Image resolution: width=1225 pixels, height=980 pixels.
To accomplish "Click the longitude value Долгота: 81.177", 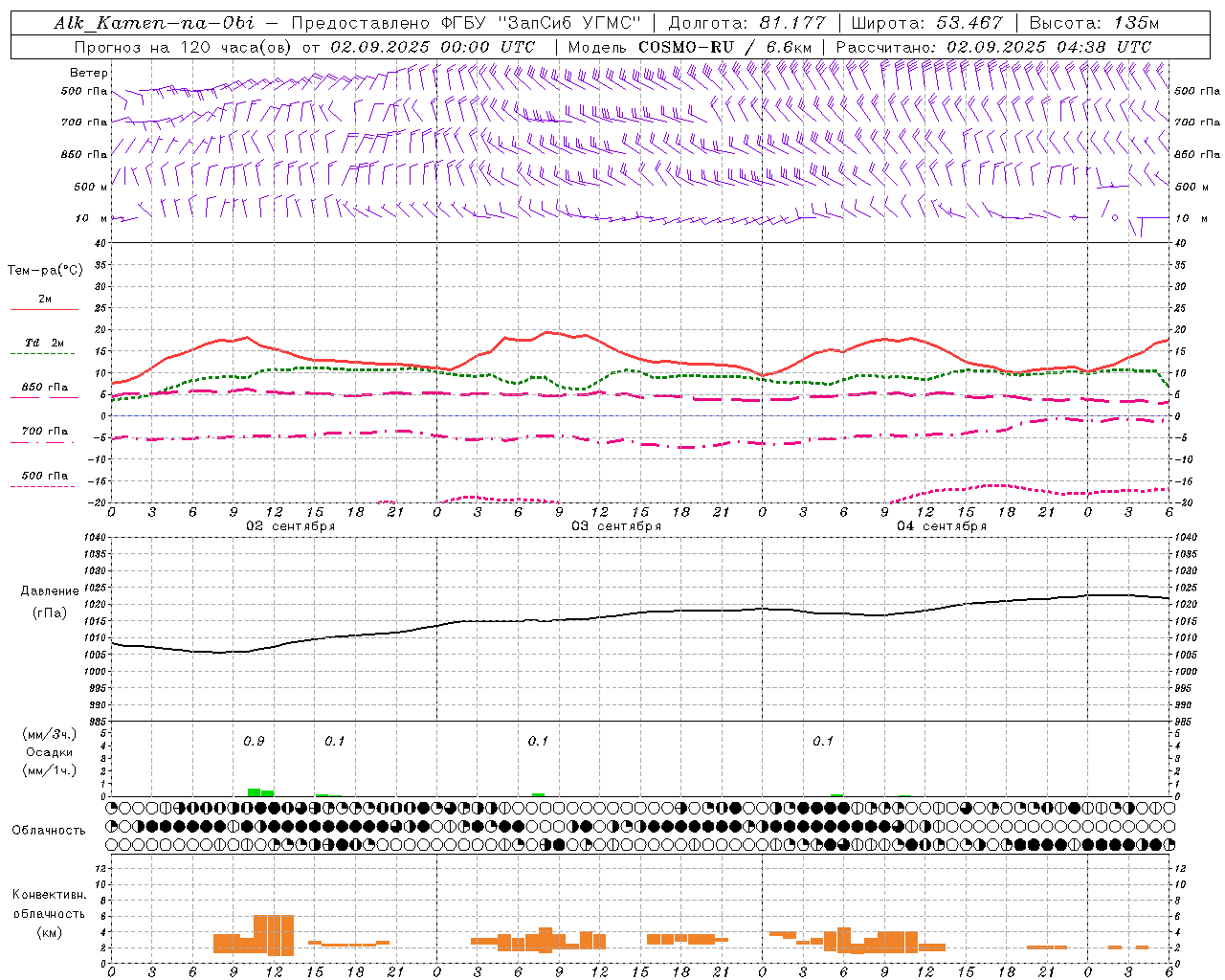I will (x=746, y=23).
